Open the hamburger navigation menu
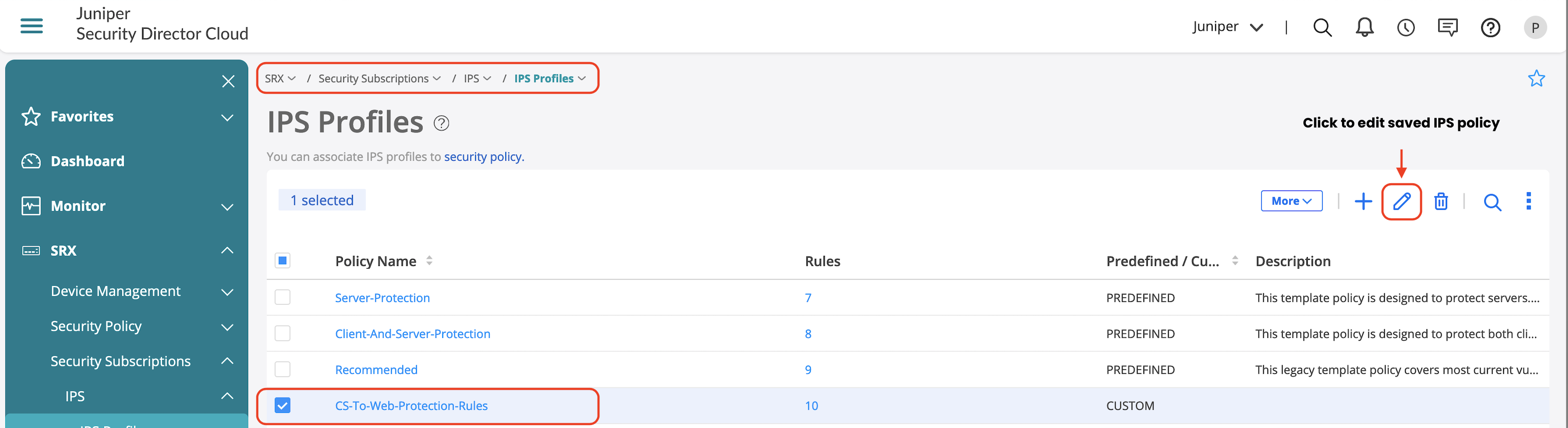 [x=32, y=26]
